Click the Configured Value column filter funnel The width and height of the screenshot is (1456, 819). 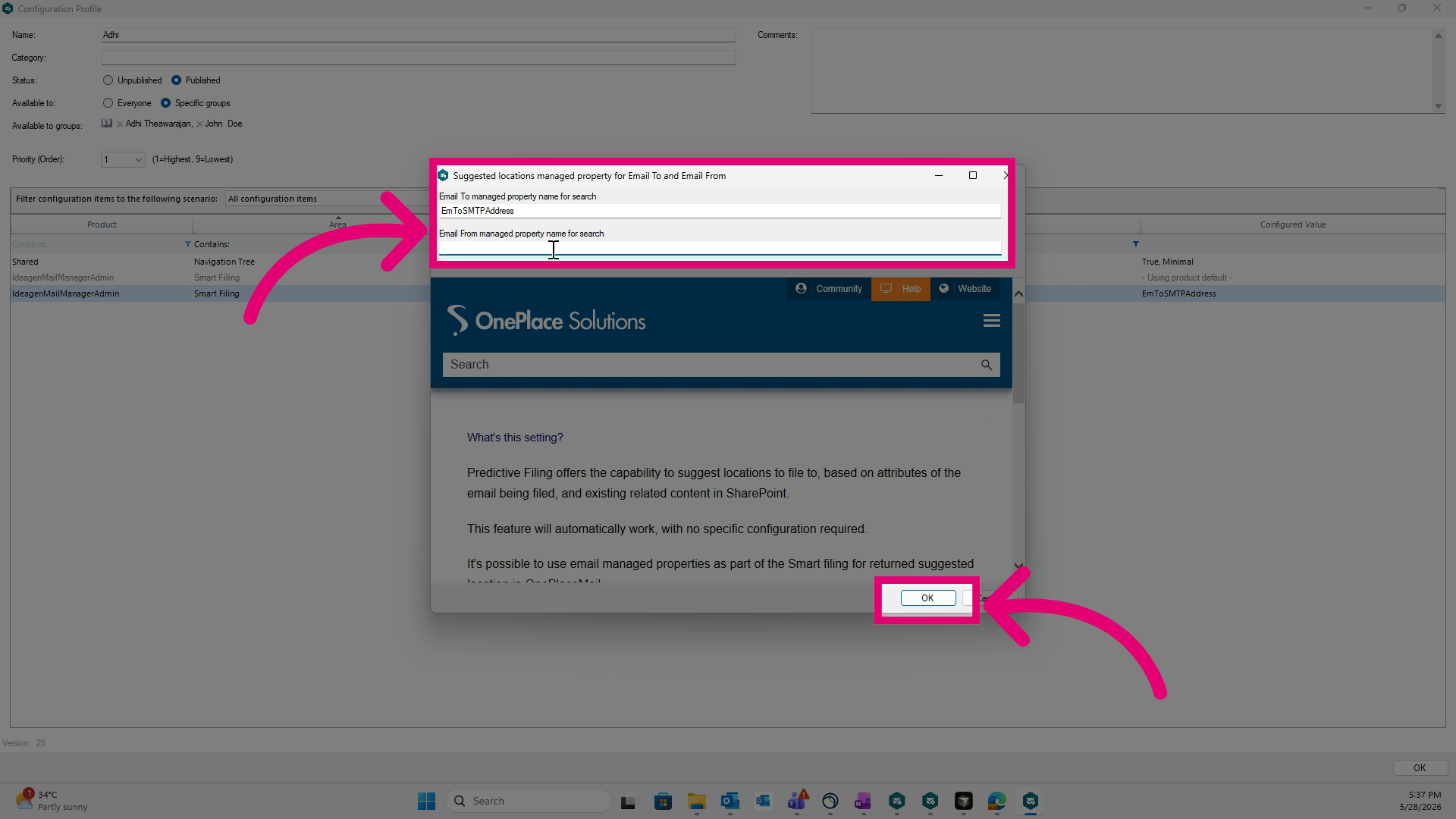click(x=1136, y=244)
